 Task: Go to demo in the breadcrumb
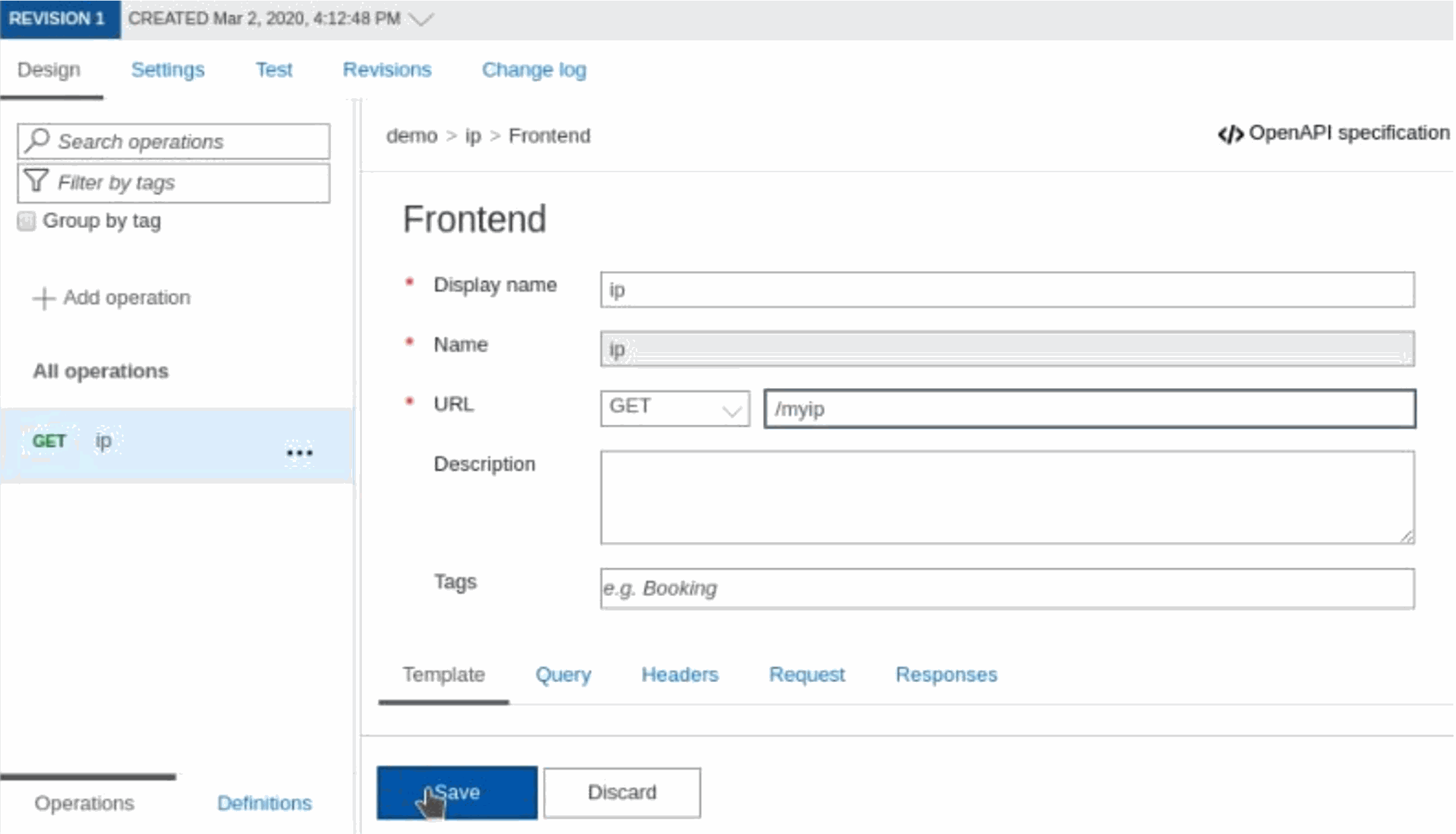(x=412, y=136)
